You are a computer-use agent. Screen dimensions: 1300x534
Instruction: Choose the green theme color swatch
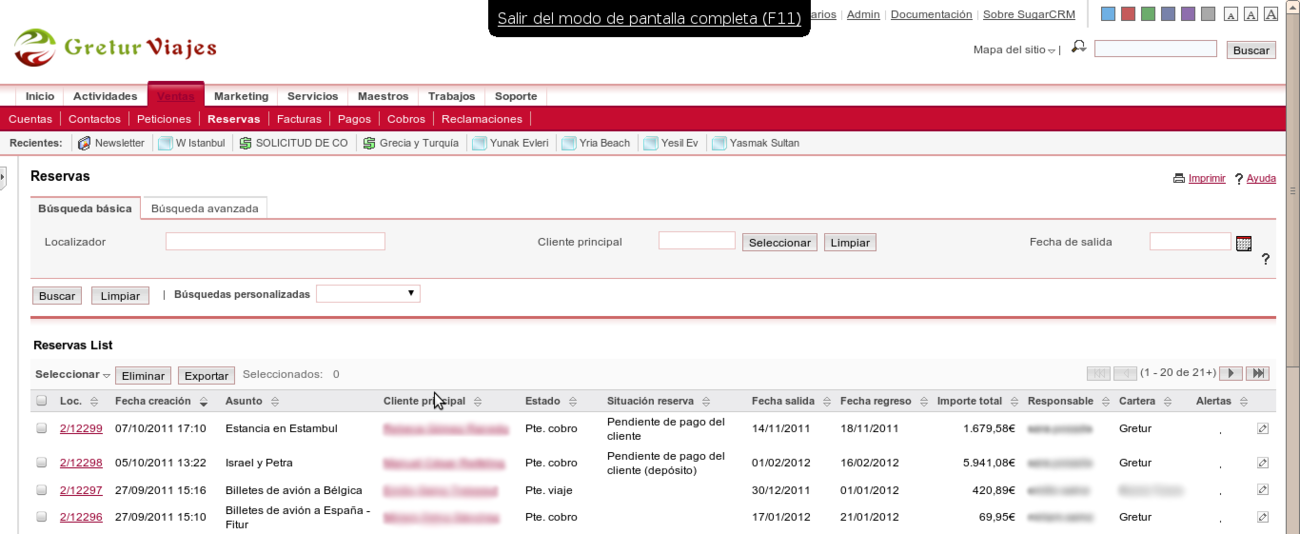[x=1148, y=14]
